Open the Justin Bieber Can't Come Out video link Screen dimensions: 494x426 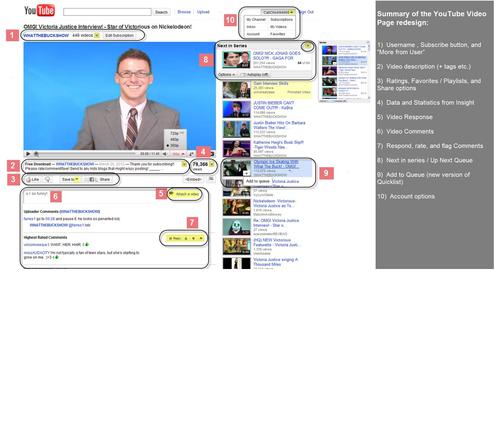pyautogui.click(x=273, y=105)
